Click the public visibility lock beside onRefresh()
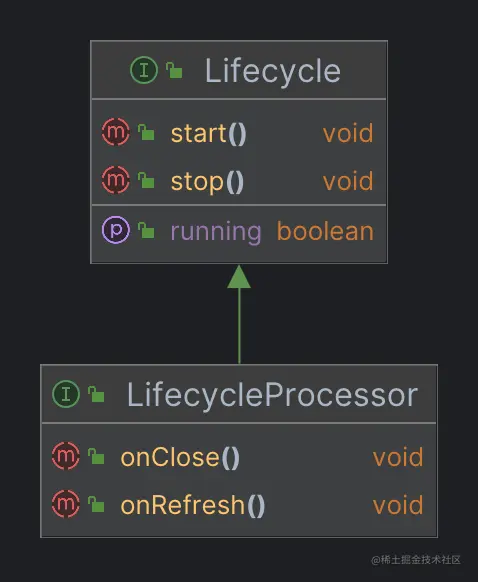 (96, 504)
